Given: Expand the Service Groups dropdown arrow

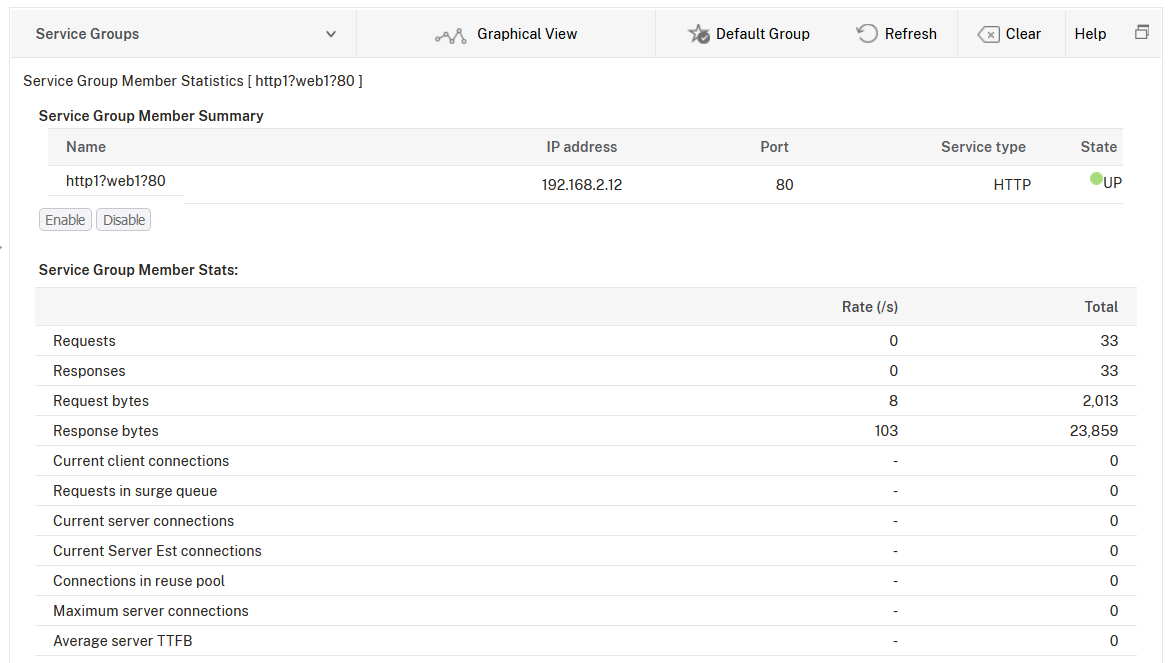Looking at the screenshot, I should pyautogui.click(x=331, y=34).
